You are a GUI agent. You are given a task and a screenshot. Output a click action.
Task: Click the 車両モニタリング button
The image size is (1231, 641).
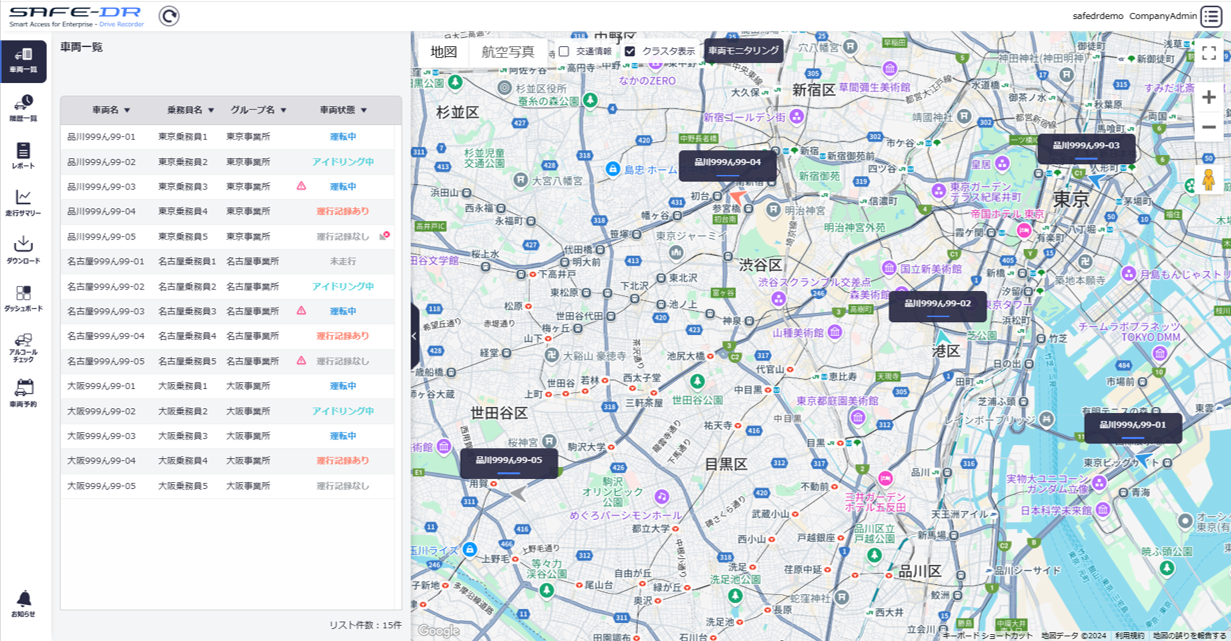[x=743, y=50]
